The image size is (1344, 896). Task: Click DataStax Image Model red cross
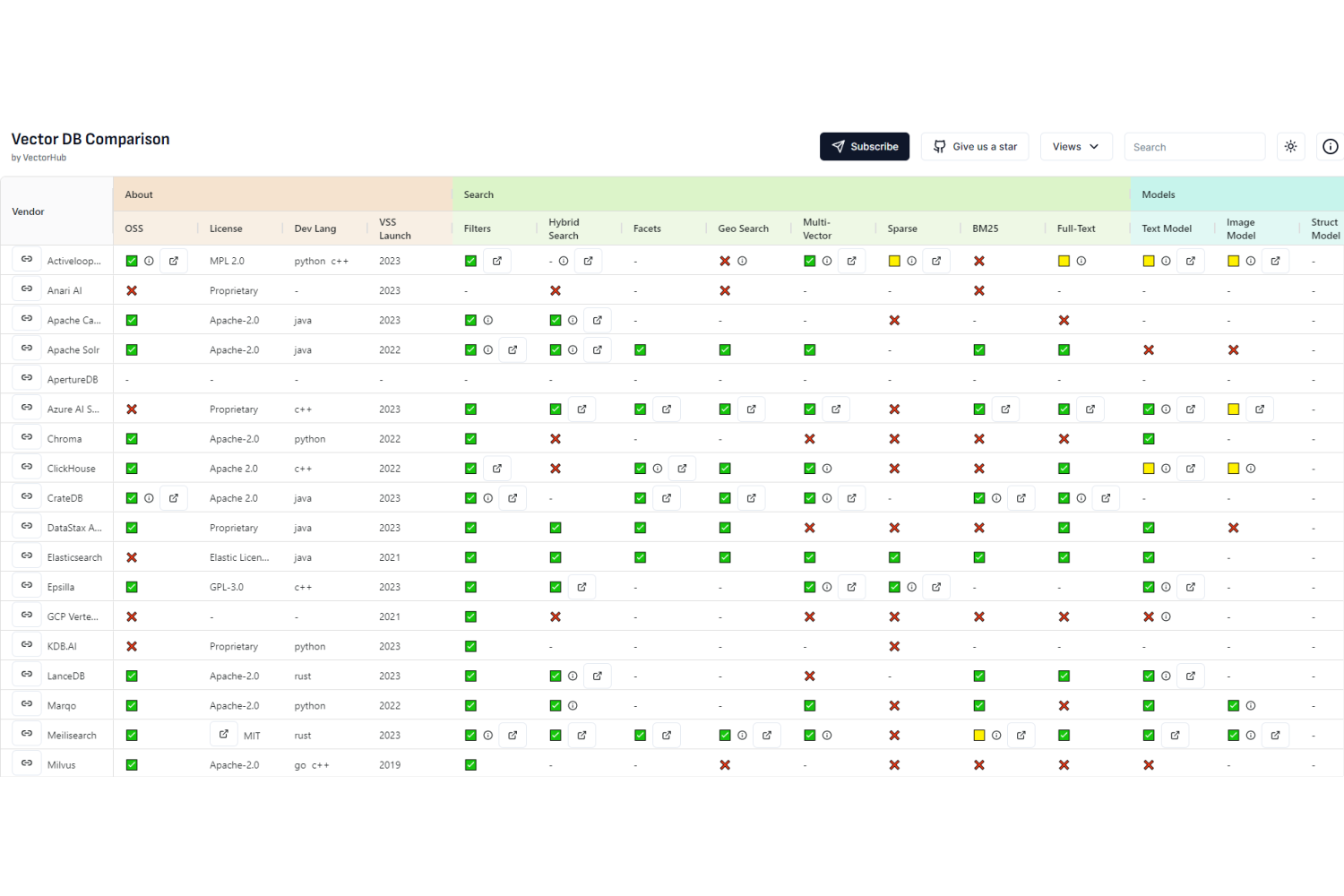(x=1234, y=527)
